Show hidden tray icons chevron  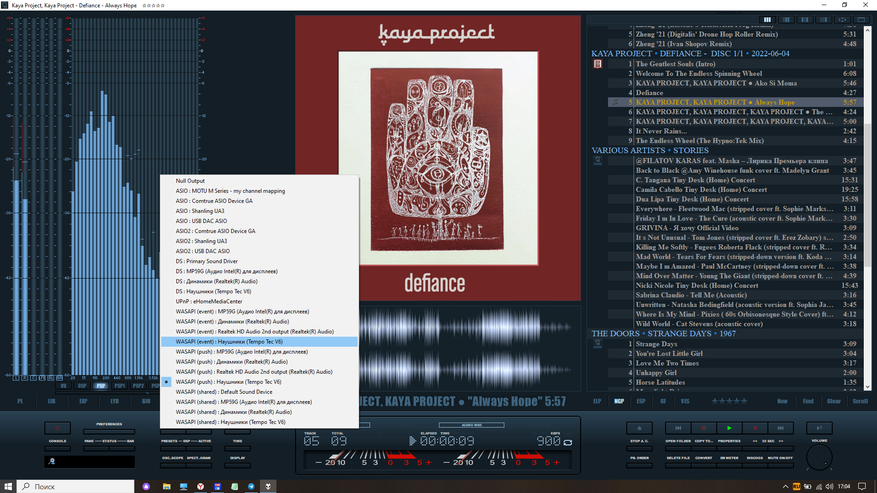pyautogui.click(x=785, y=486)
